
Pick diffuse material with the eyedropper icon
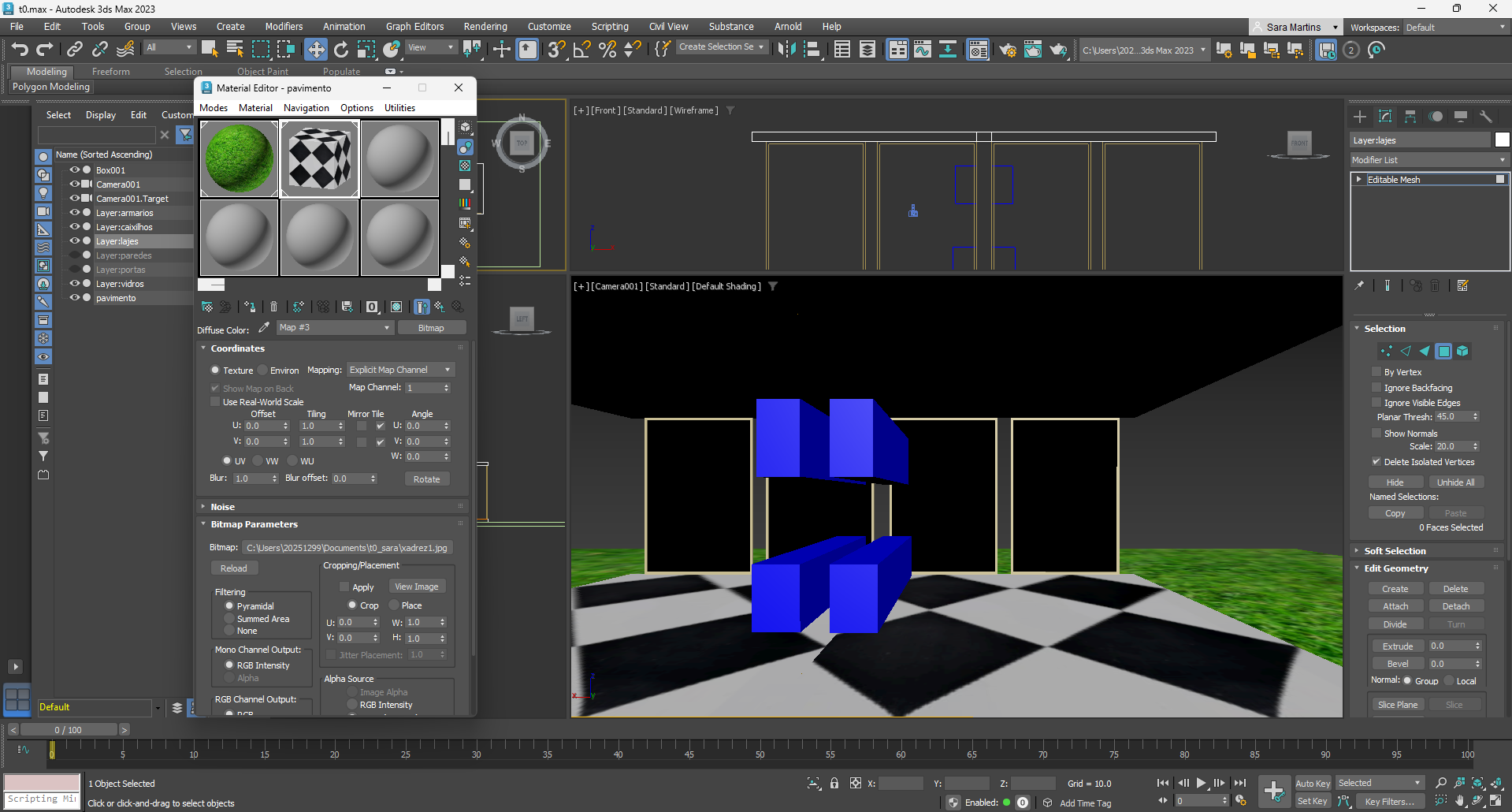point(264,328)
